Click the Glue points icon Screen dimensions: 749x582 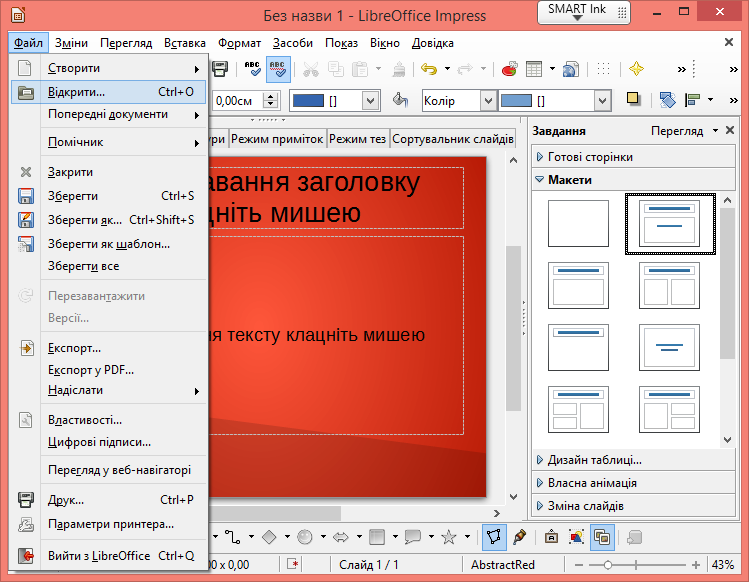coord(520,537)
